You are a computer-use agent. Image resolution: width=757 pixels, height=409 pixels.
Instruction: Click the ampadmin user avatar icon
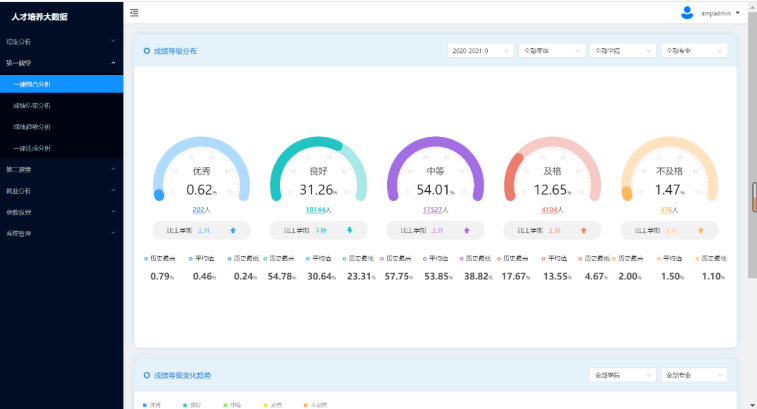tap(687, 13)
